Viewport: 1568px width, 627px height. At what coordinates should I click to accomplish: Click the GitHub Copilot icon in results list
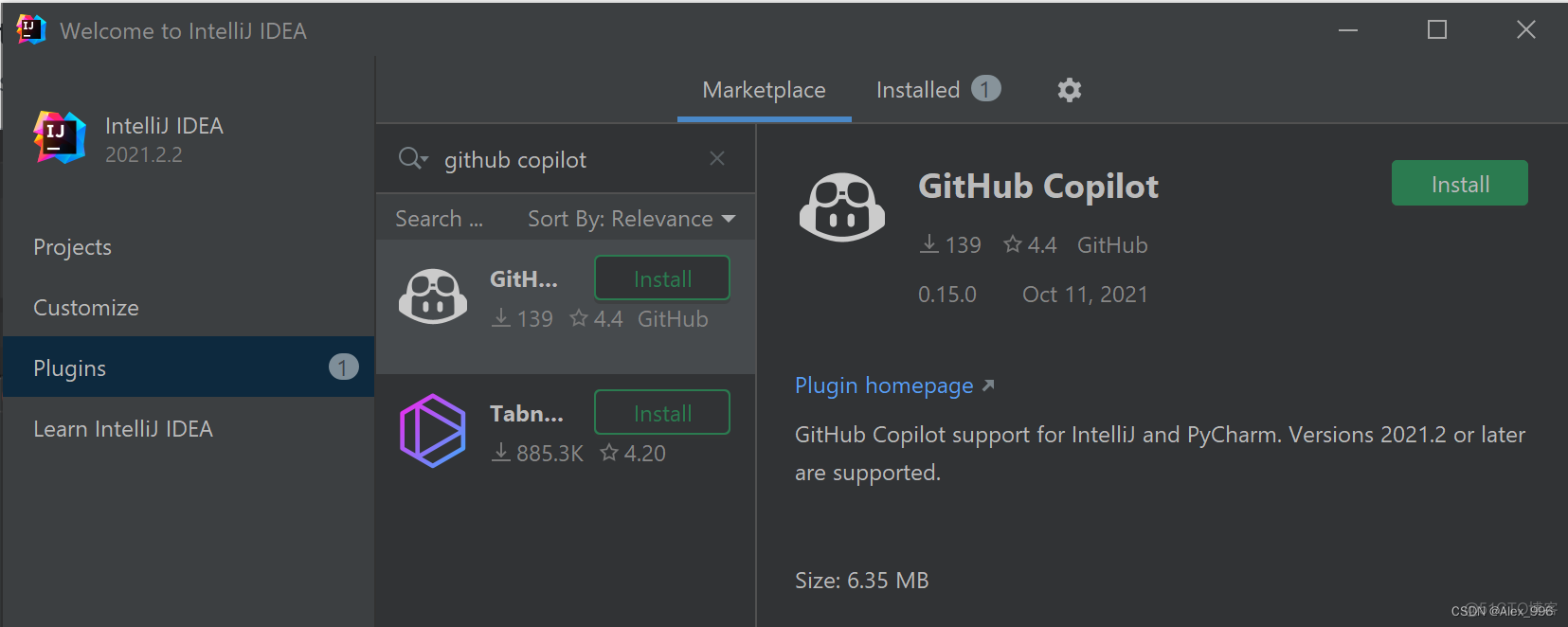(433, 296)
